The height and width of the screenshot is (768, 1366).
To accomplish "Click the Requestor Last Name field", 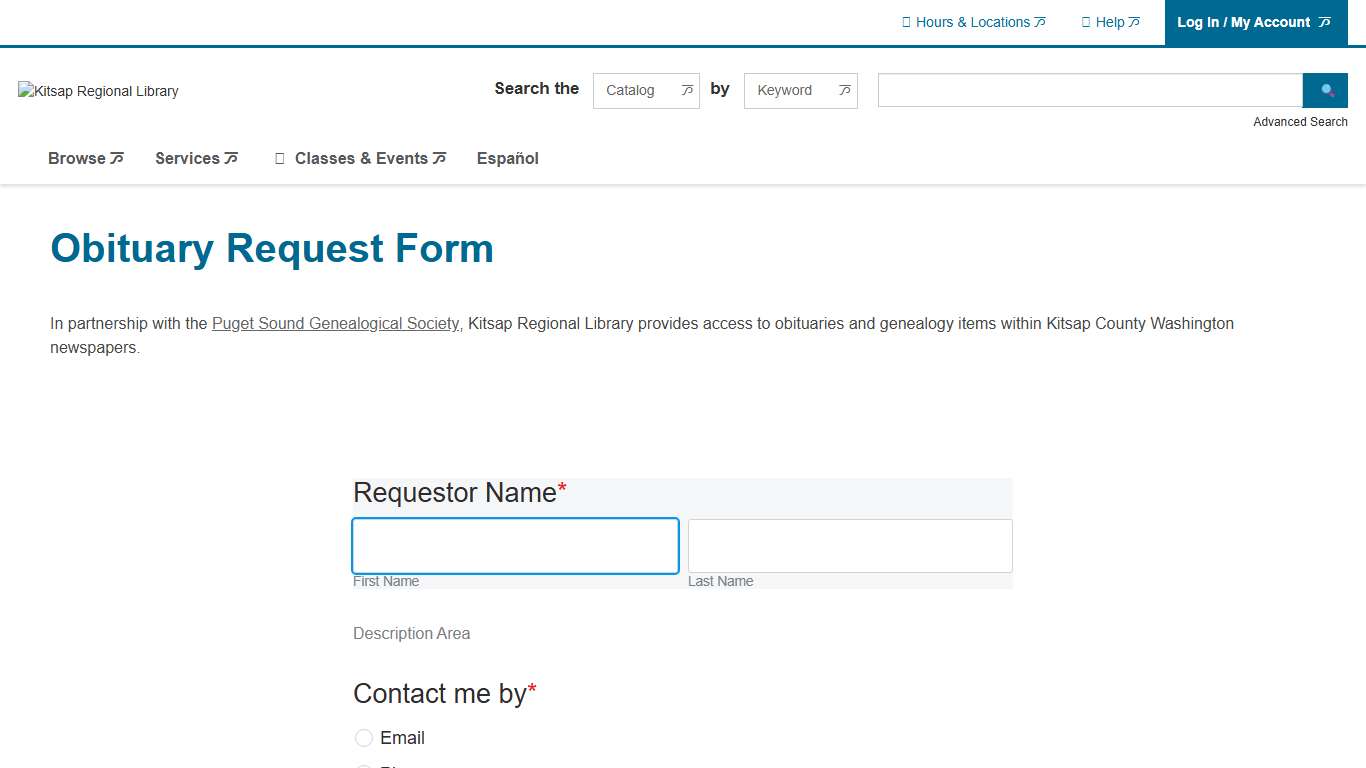I will tap(850, 546).
